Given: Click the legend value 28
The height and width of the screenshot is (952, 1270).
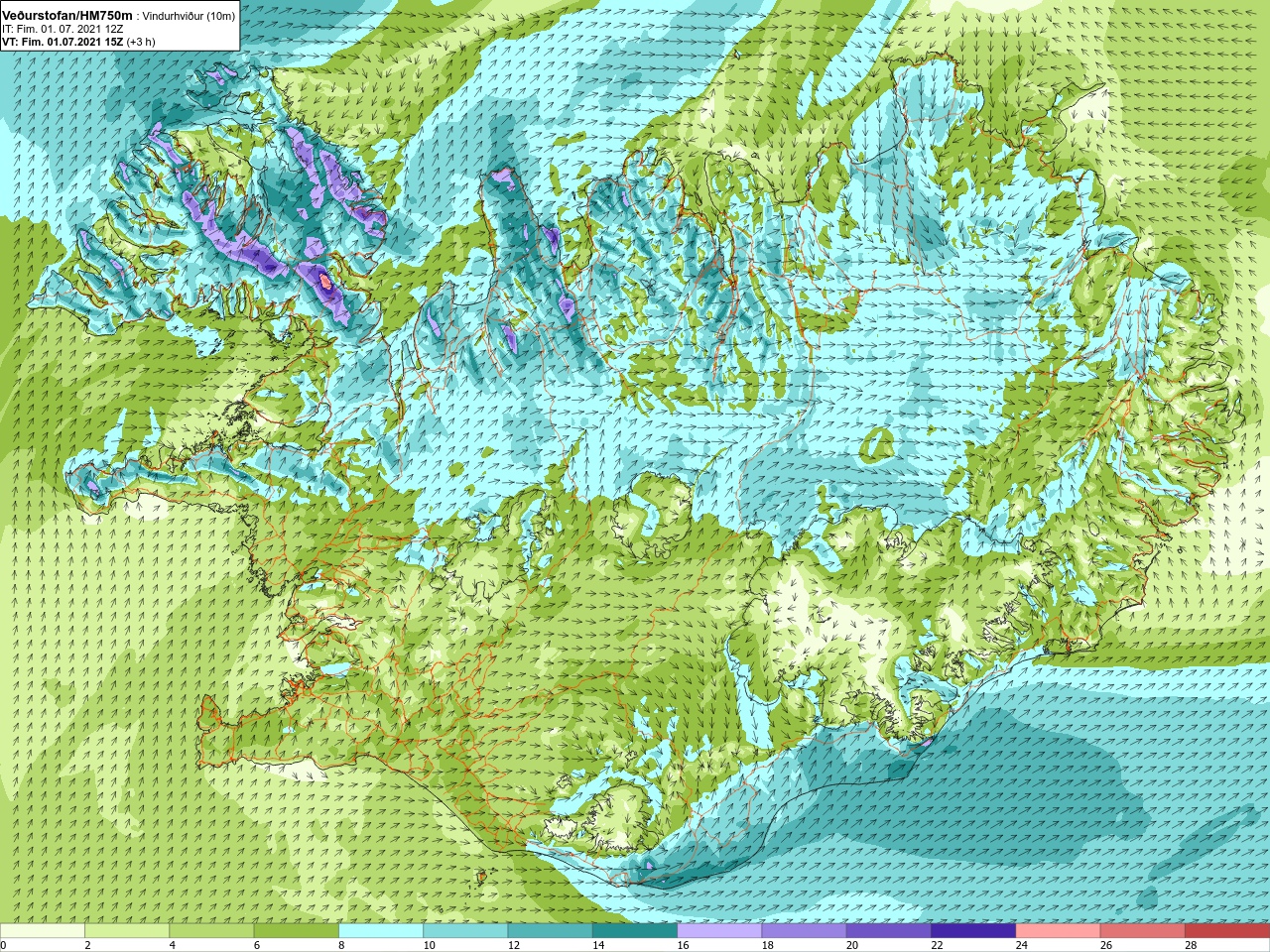Looking at the screenshot, I should [x=1190, y=945].
